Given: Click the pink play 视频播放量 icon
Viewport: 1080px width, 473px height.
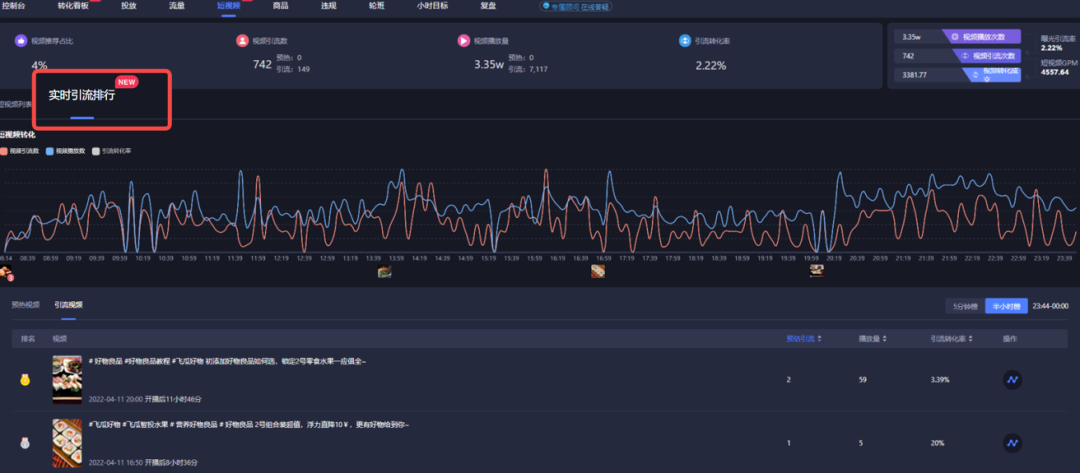Looking at the screenshot, I should tap(464, 41).
